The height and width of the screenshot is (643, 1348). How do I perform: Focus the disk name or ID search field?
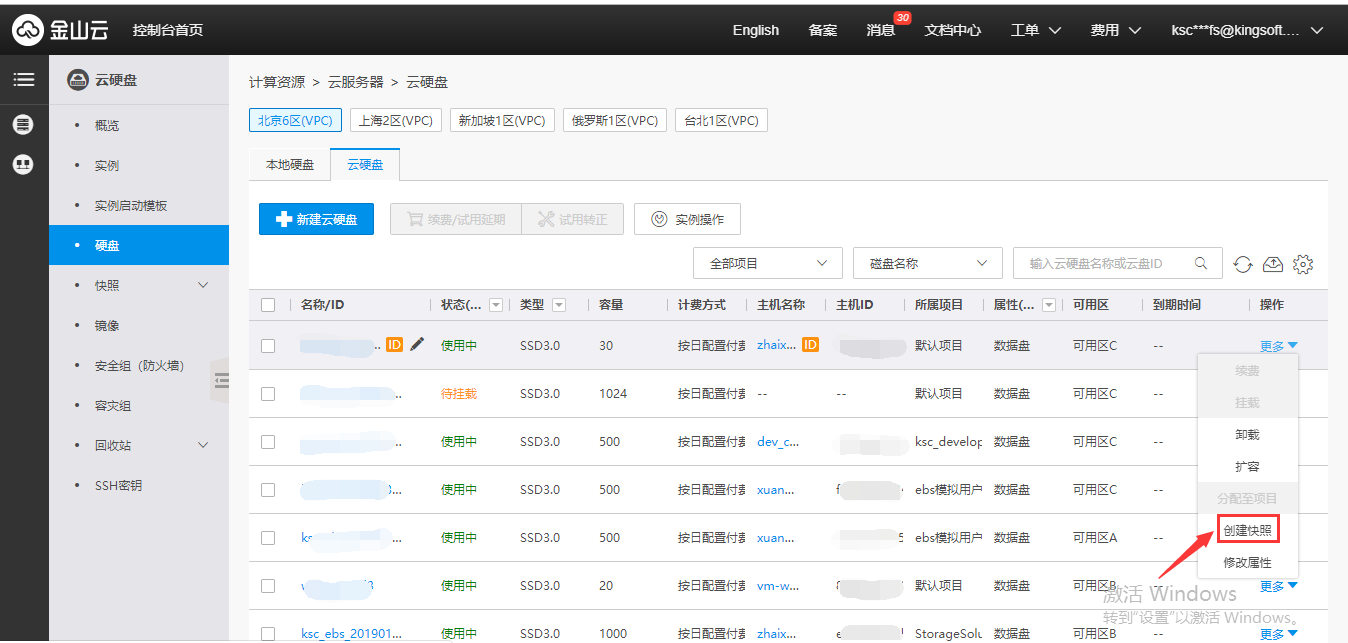pyautogui.click(x=1117, y=263)
